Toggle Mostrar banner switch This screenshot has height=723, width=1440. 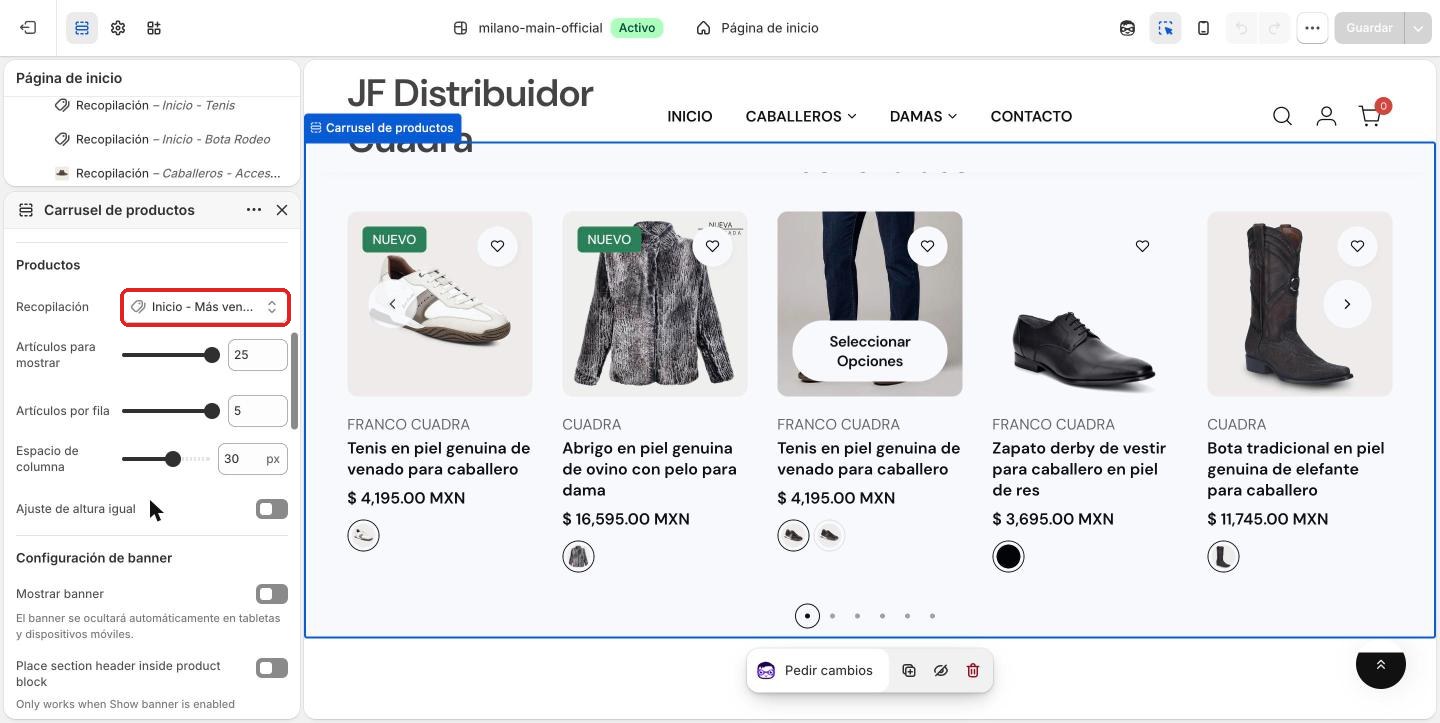[x=272, y=594]
